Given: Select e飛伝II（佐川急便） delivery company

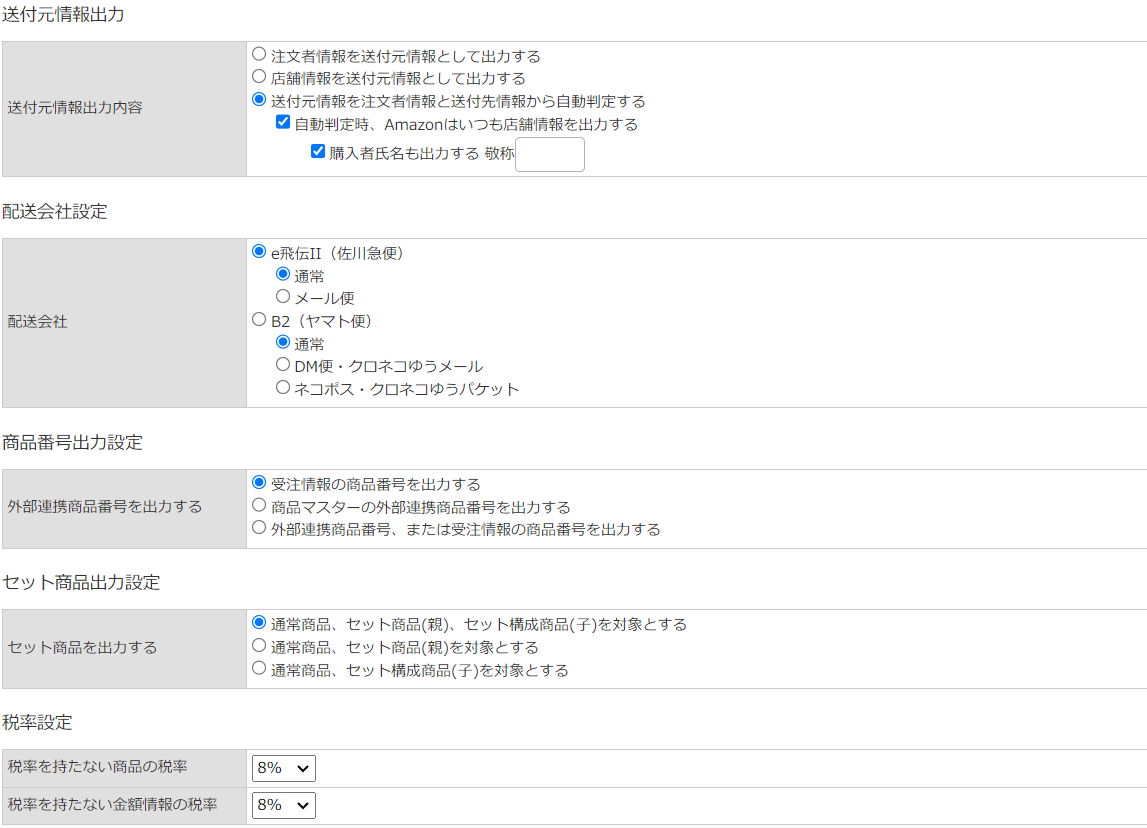Looking at the screenshot, I should (260, 252).
